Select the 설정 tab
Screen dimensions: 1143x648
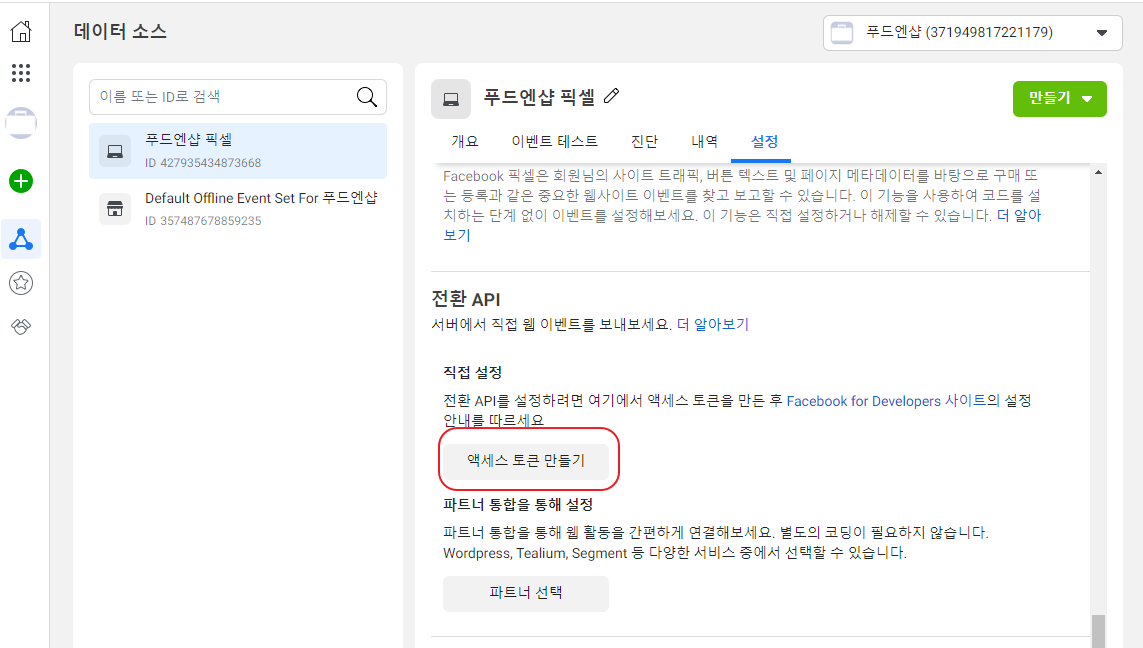764,141
